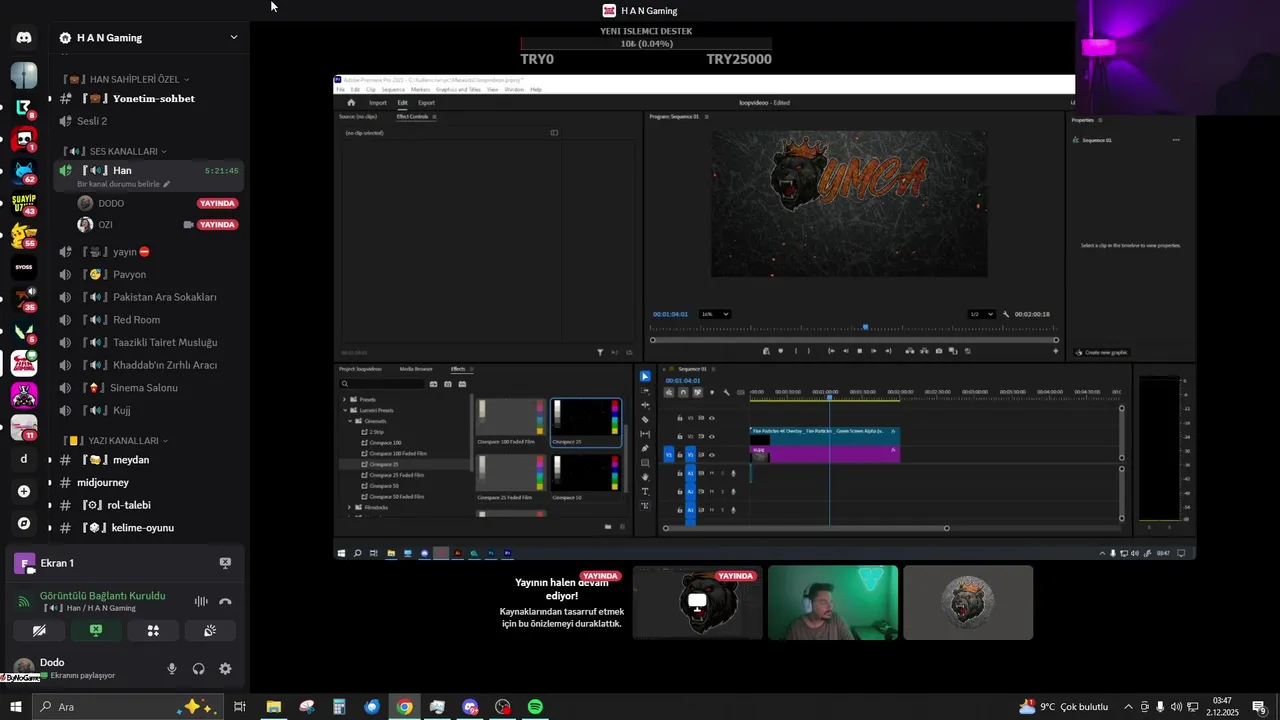Screen dimensions: 1280x720
Task: Toggle the V3 track lock
Action: click(x=680, y=418)
